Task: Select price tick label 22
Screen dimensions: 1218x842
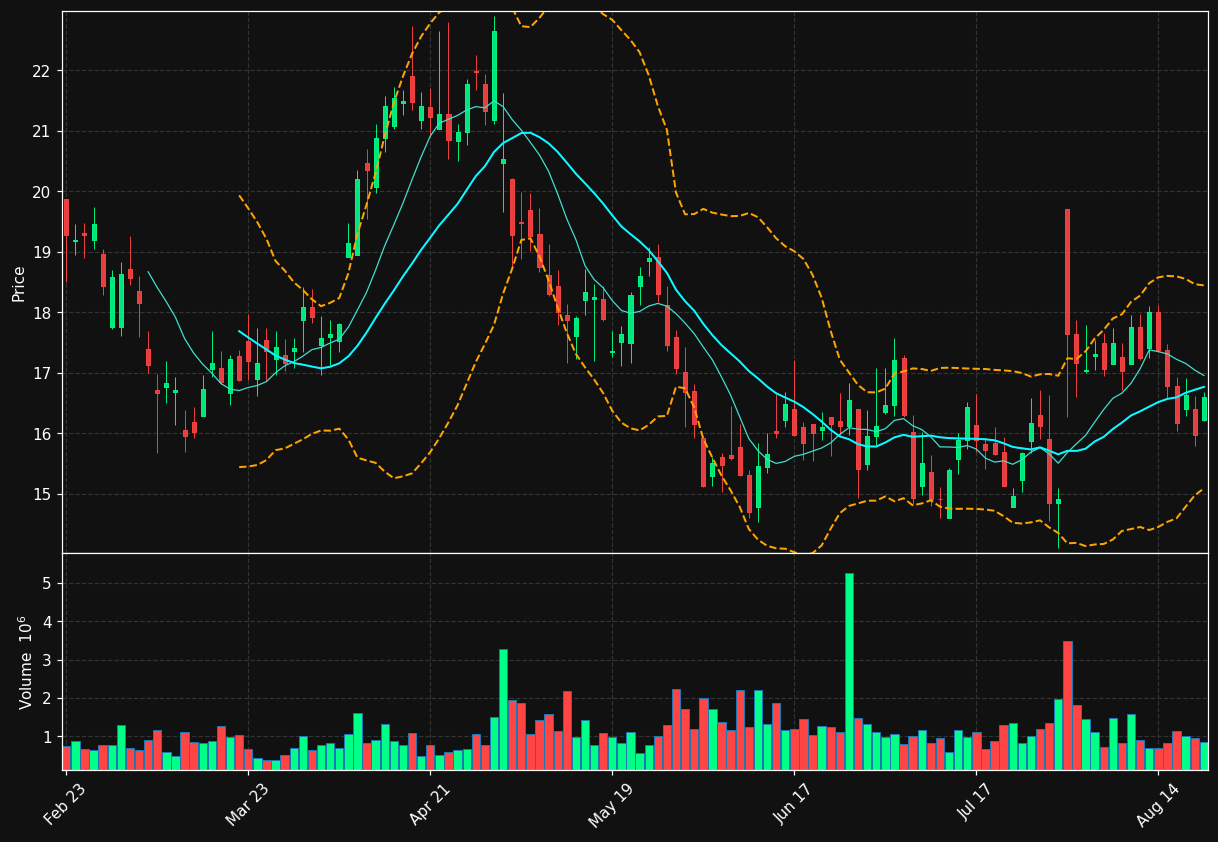Action: tap(41, 71)
